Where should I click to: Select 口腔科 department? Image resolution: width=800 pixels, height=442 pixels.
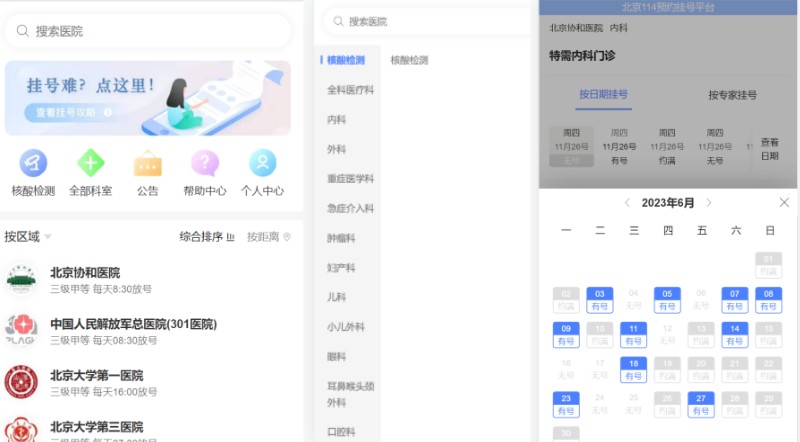tap(341, 432)
